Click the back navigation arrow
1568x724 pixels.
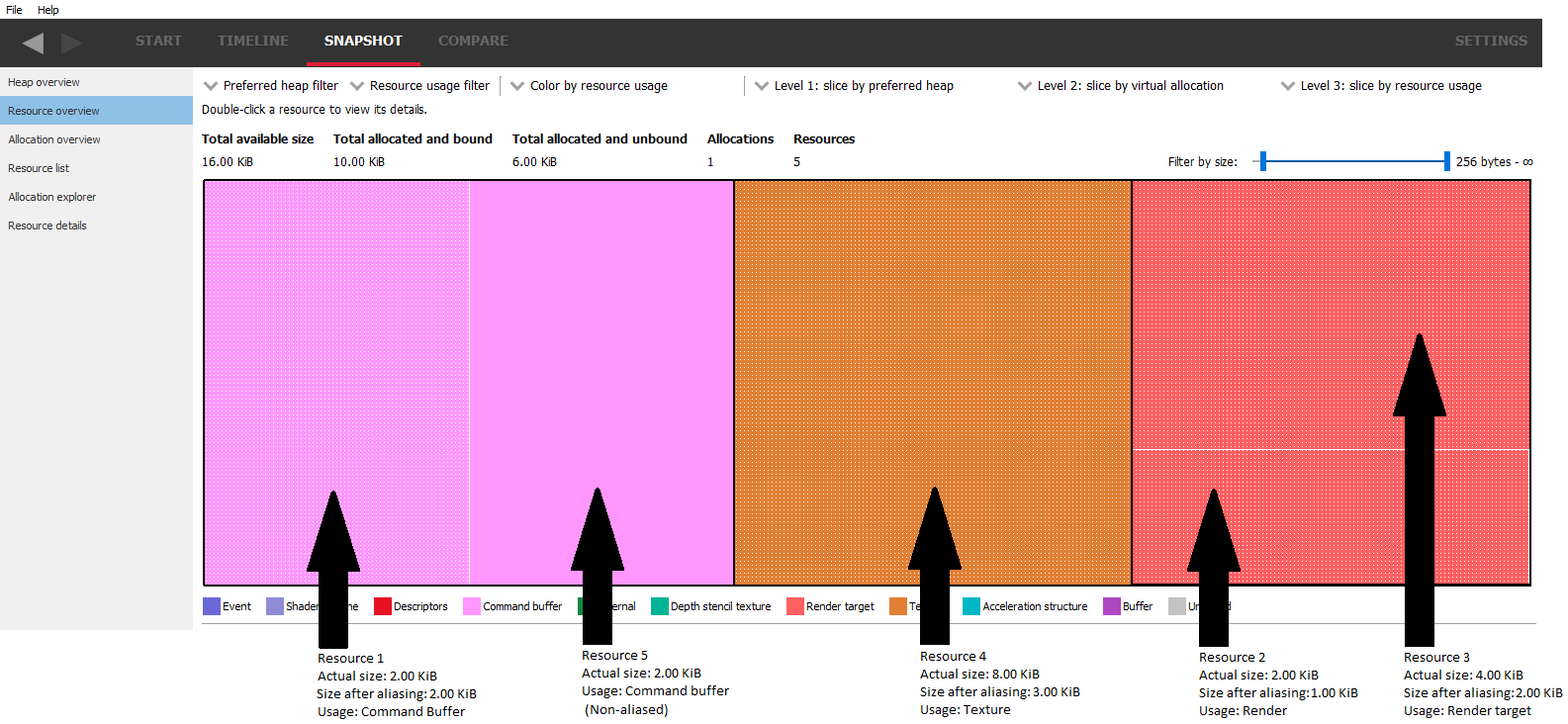33,43
